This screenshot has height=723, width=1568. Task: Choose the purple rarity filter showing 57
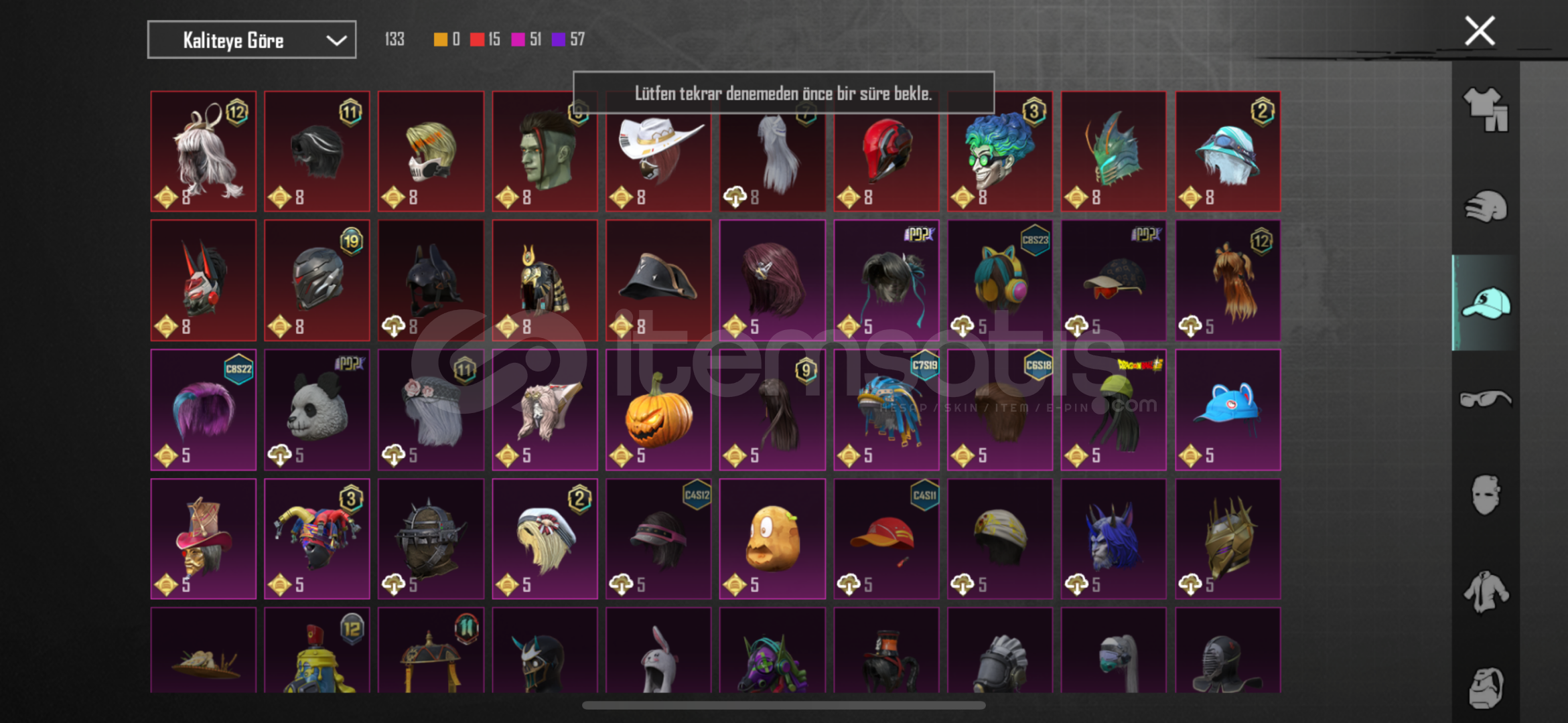click(568, 39)
